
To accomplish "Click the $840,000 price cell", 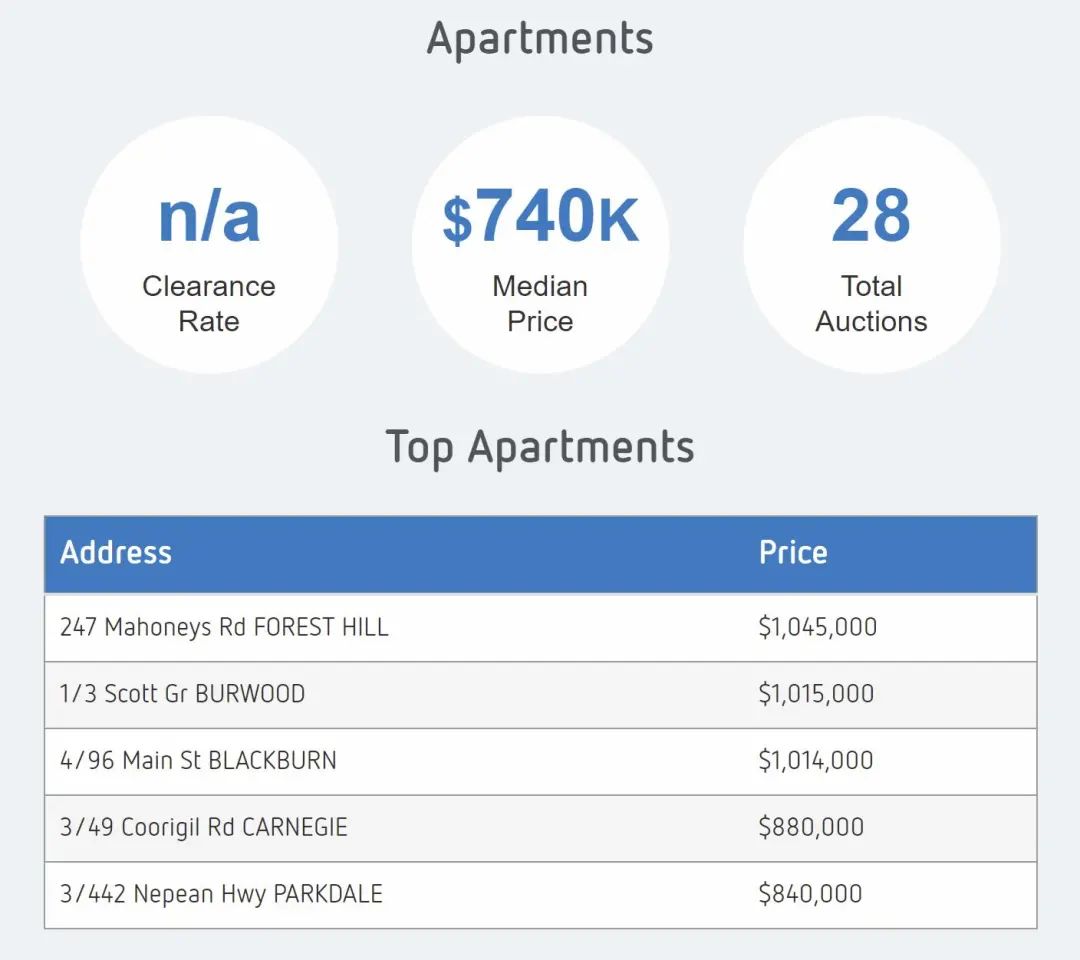I will (810, 894).
